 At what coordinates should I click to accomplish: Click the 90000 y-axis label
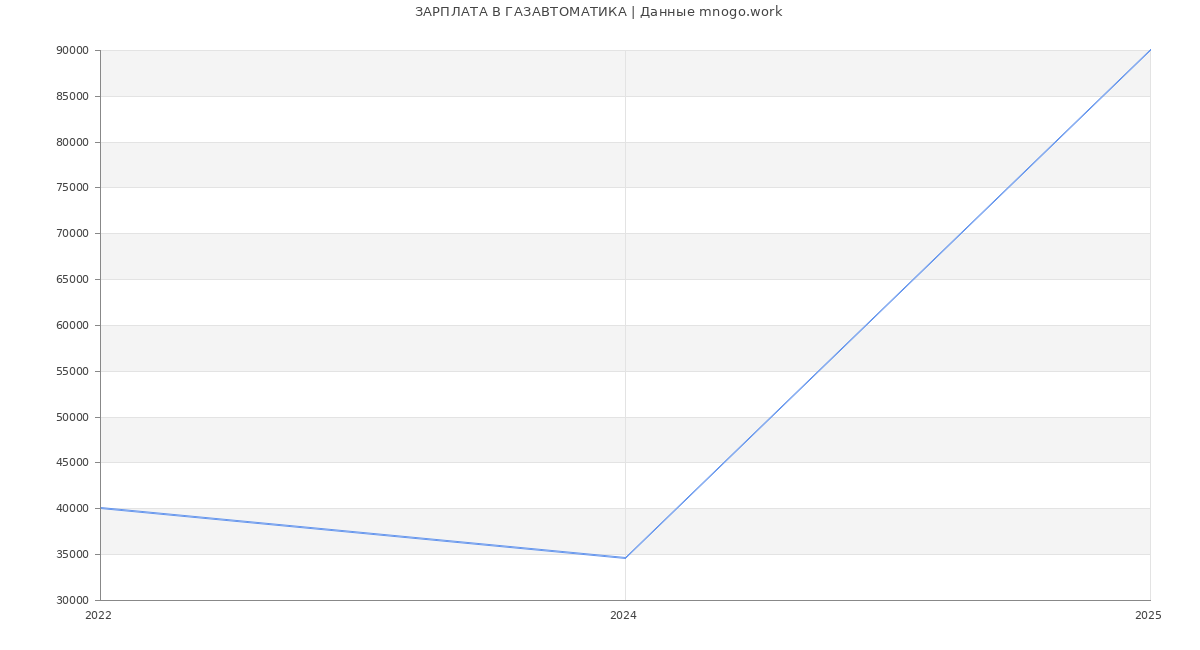pyautogui.click(x=72, y=51)
